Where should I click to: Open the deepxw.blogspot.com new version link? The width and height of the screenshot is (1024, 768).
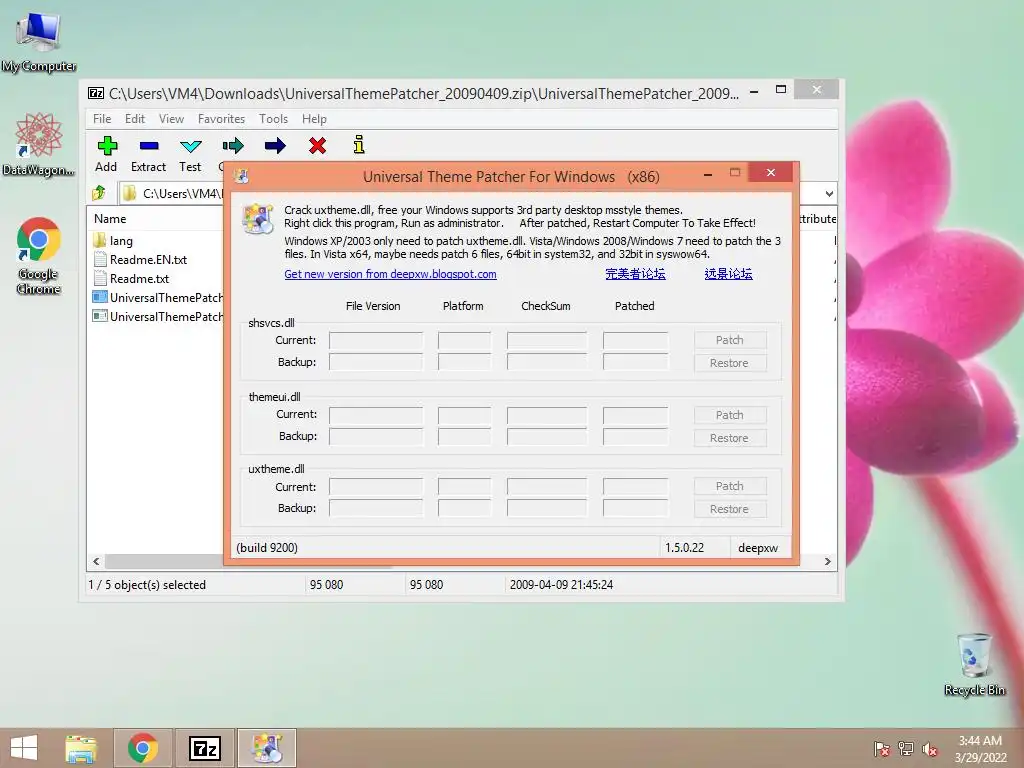pos(390,274)
